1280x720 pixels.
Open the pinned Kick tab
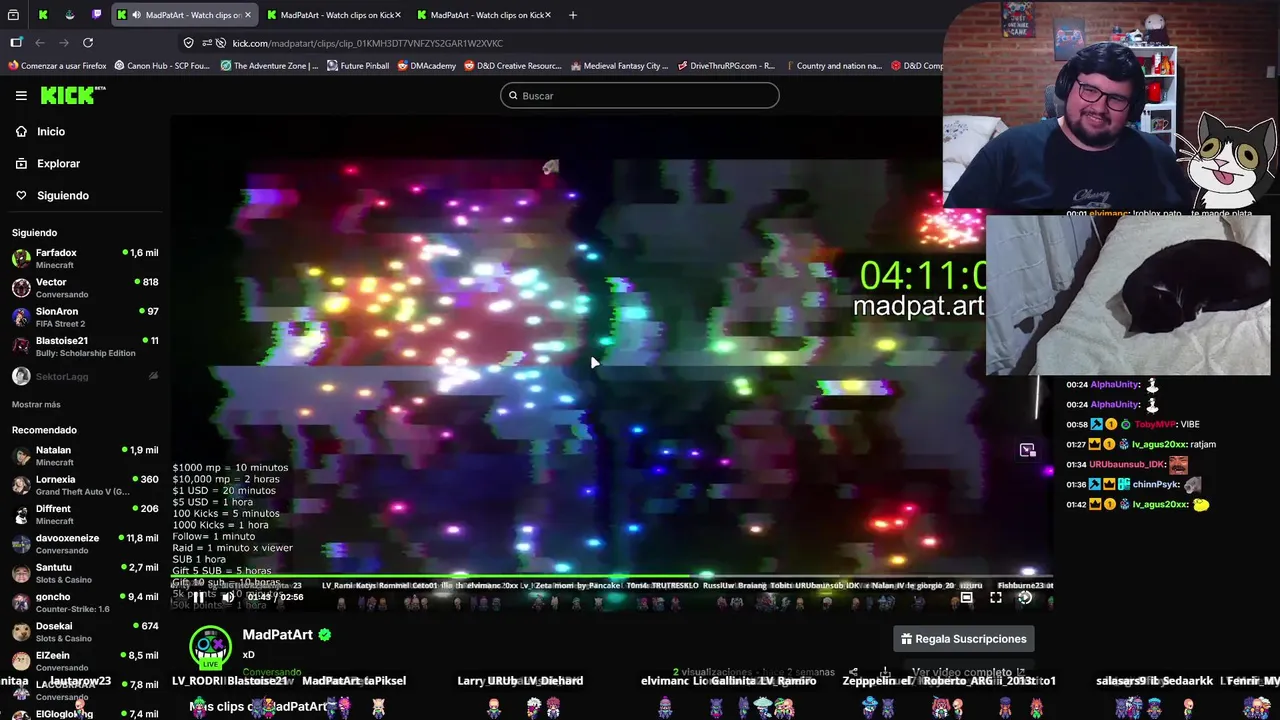coord(43,15)
